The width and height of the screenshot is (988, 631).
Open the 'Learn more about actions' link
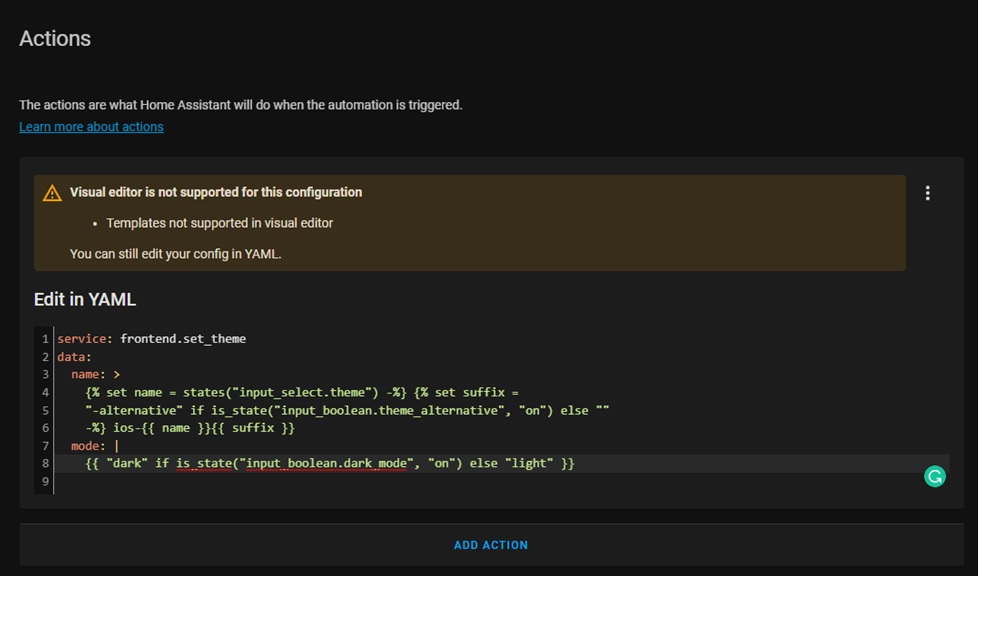click(91, 127)
